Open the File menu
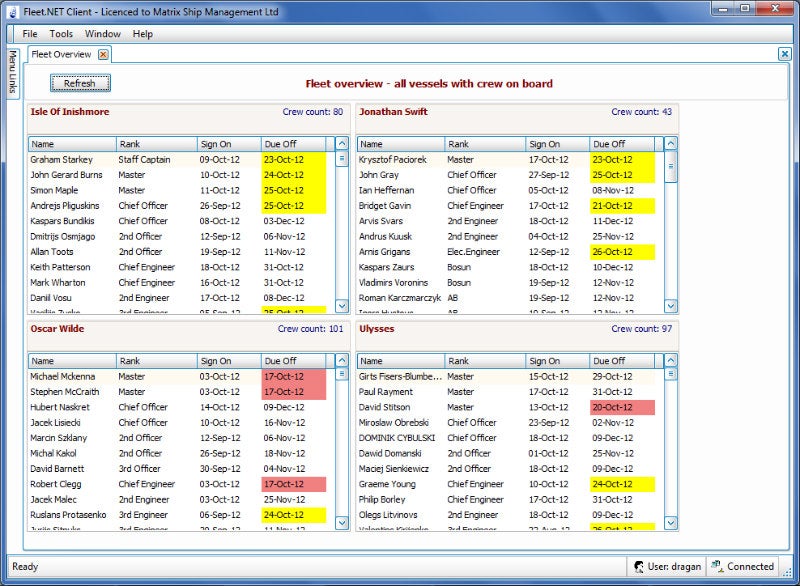The width and height of the screenshot is (800, 586). pos(30,34)
